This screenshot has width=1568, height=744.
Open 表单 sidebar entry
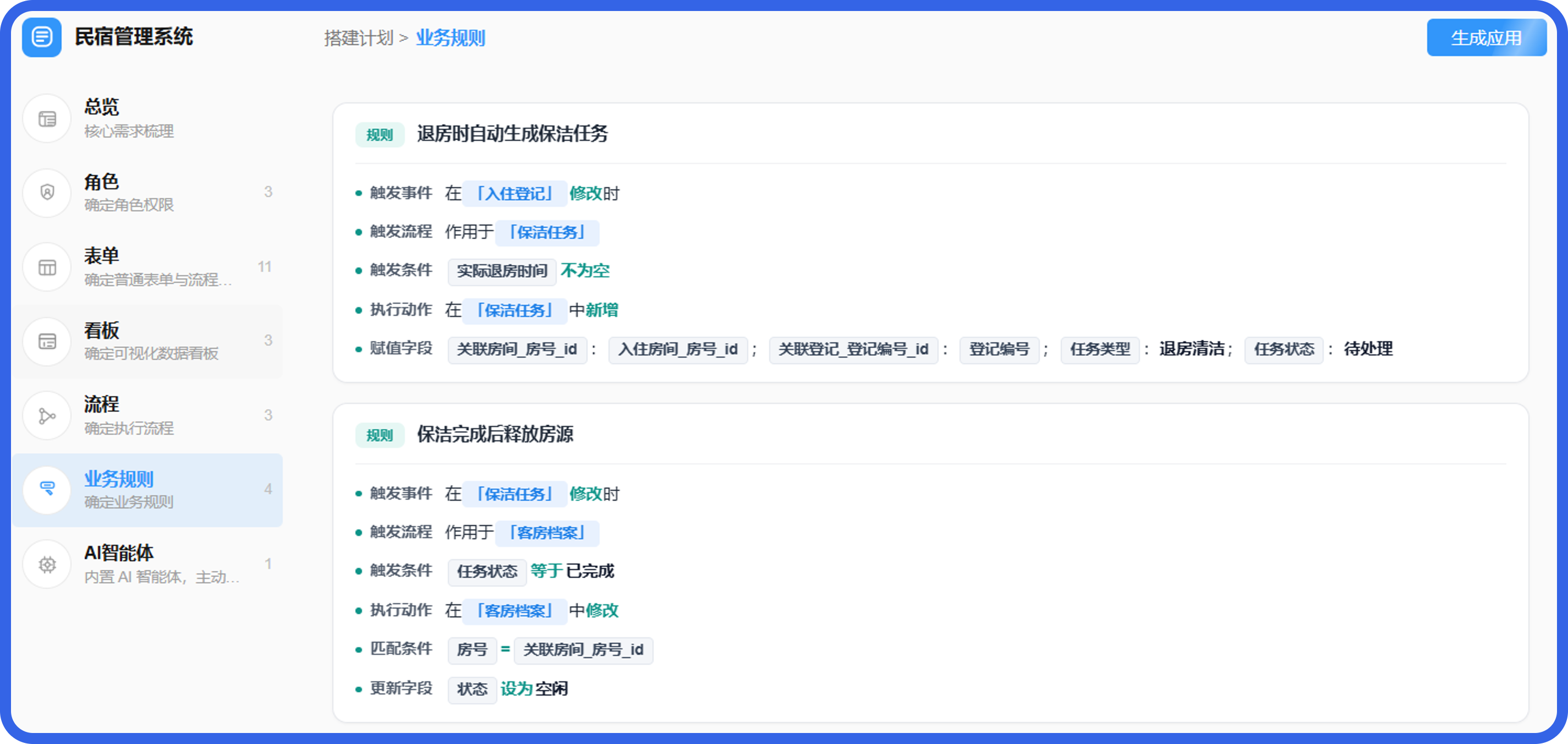click(147, 267)
